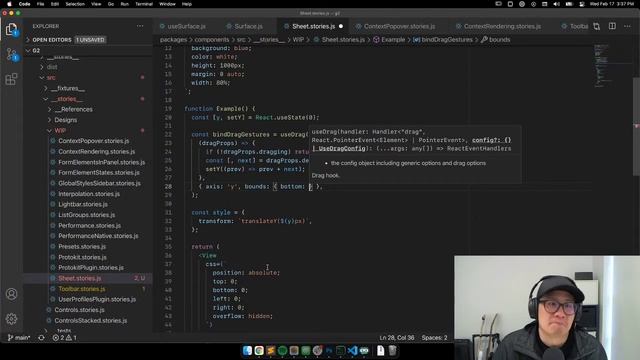Click the main branch indicator
This screenshot has width=640, height=360.
[19, 338]
